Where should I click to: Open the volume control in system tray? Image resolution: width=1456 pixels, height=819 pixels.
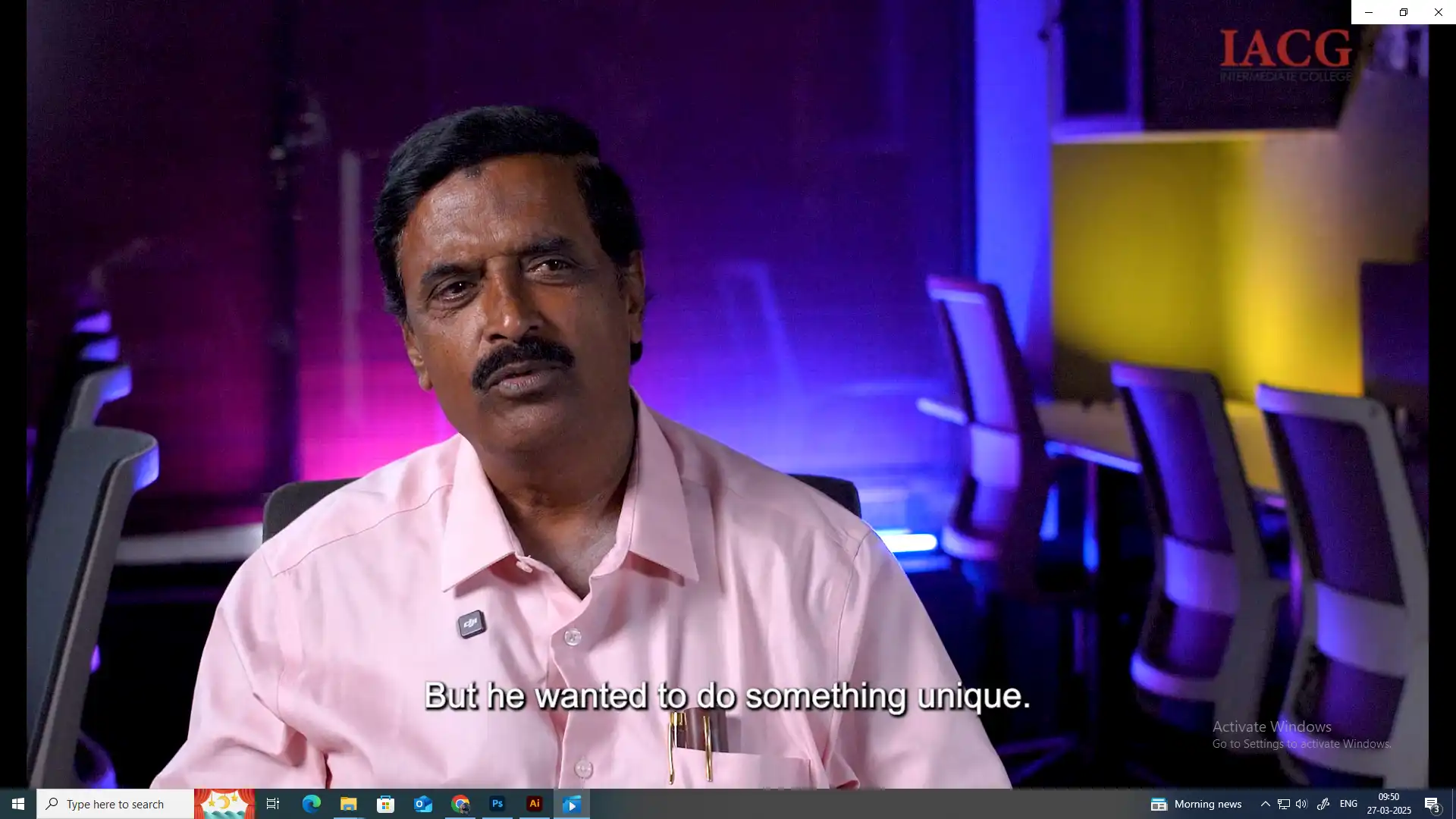[1301, 804]
